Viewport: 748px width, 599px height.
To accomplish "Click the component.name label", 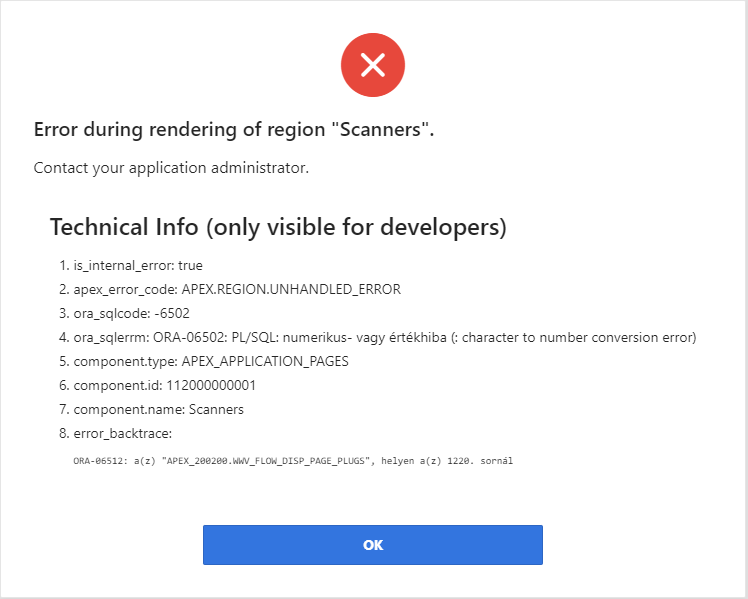I will [125, 409].
